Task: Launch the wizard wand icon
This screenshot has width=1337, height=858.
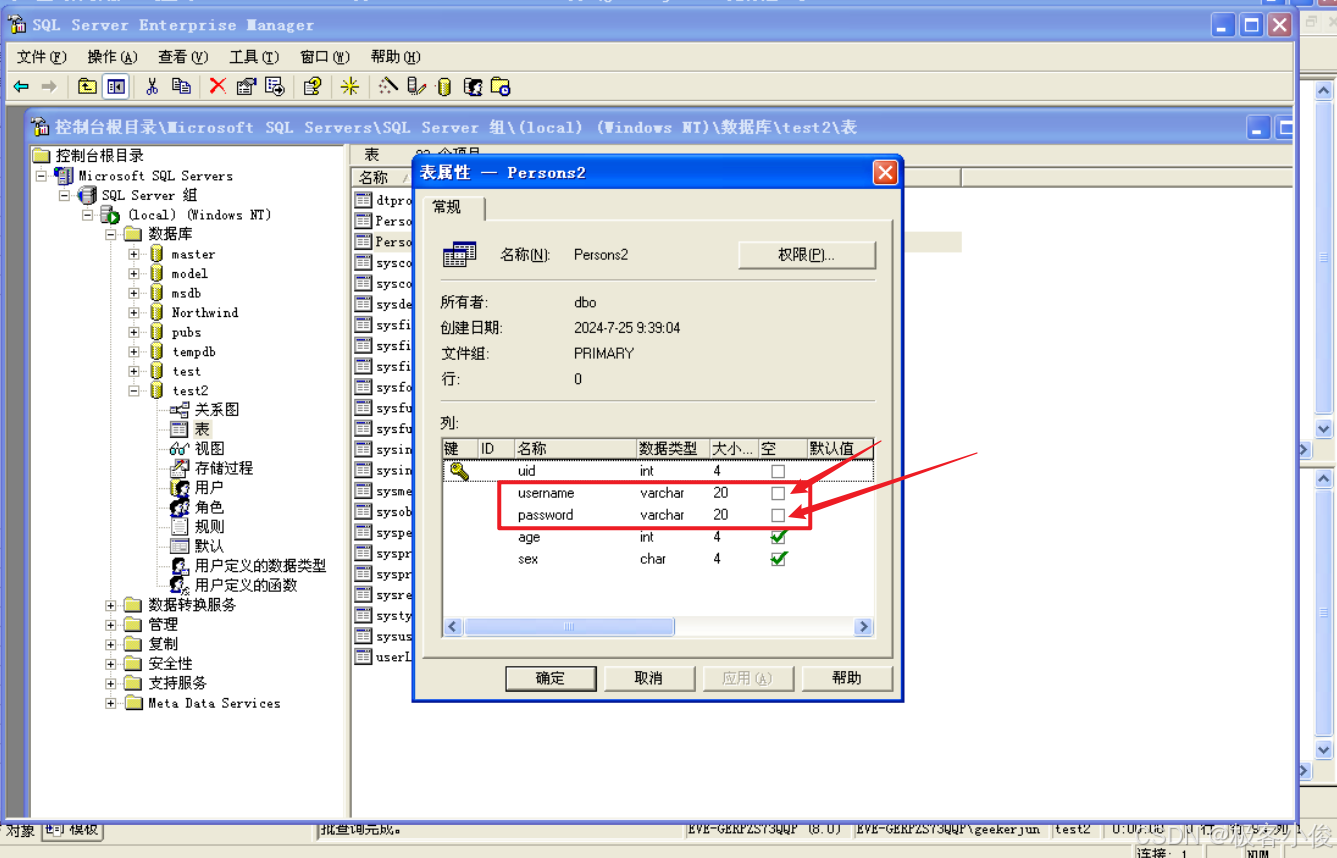Action: [x=387, y=87]
